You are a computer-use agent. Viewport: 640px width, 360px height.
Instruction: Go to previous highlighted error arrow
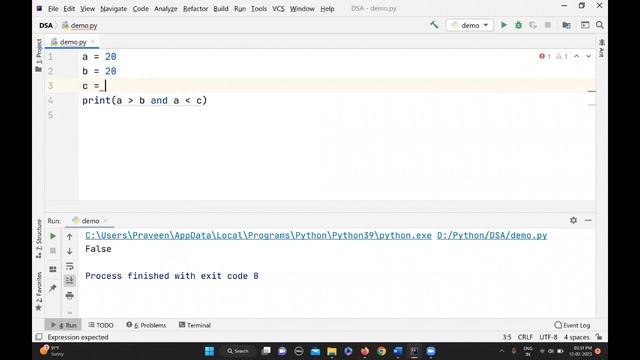576,56
